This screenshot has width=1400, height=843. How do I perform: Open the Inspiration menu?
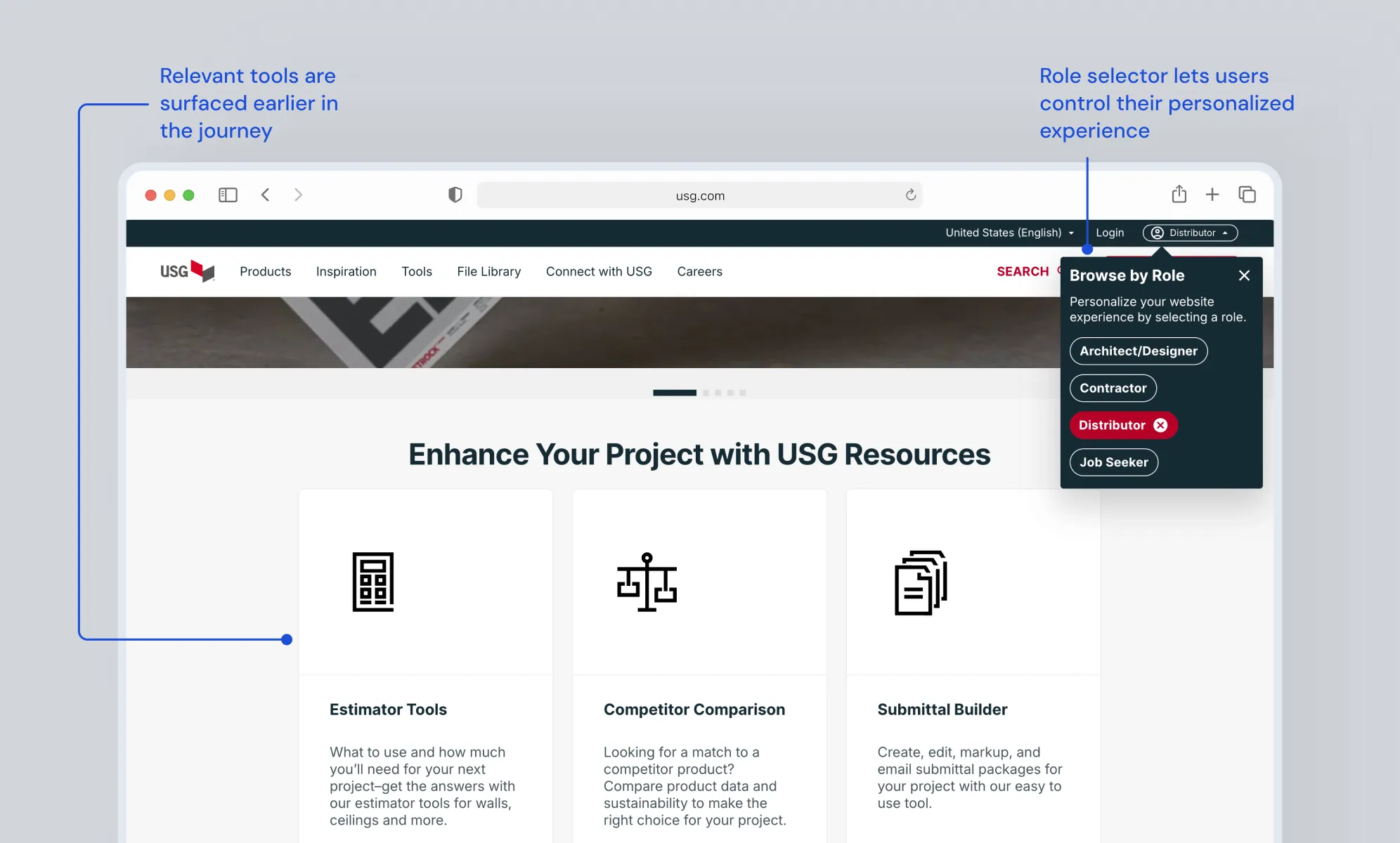346,271
